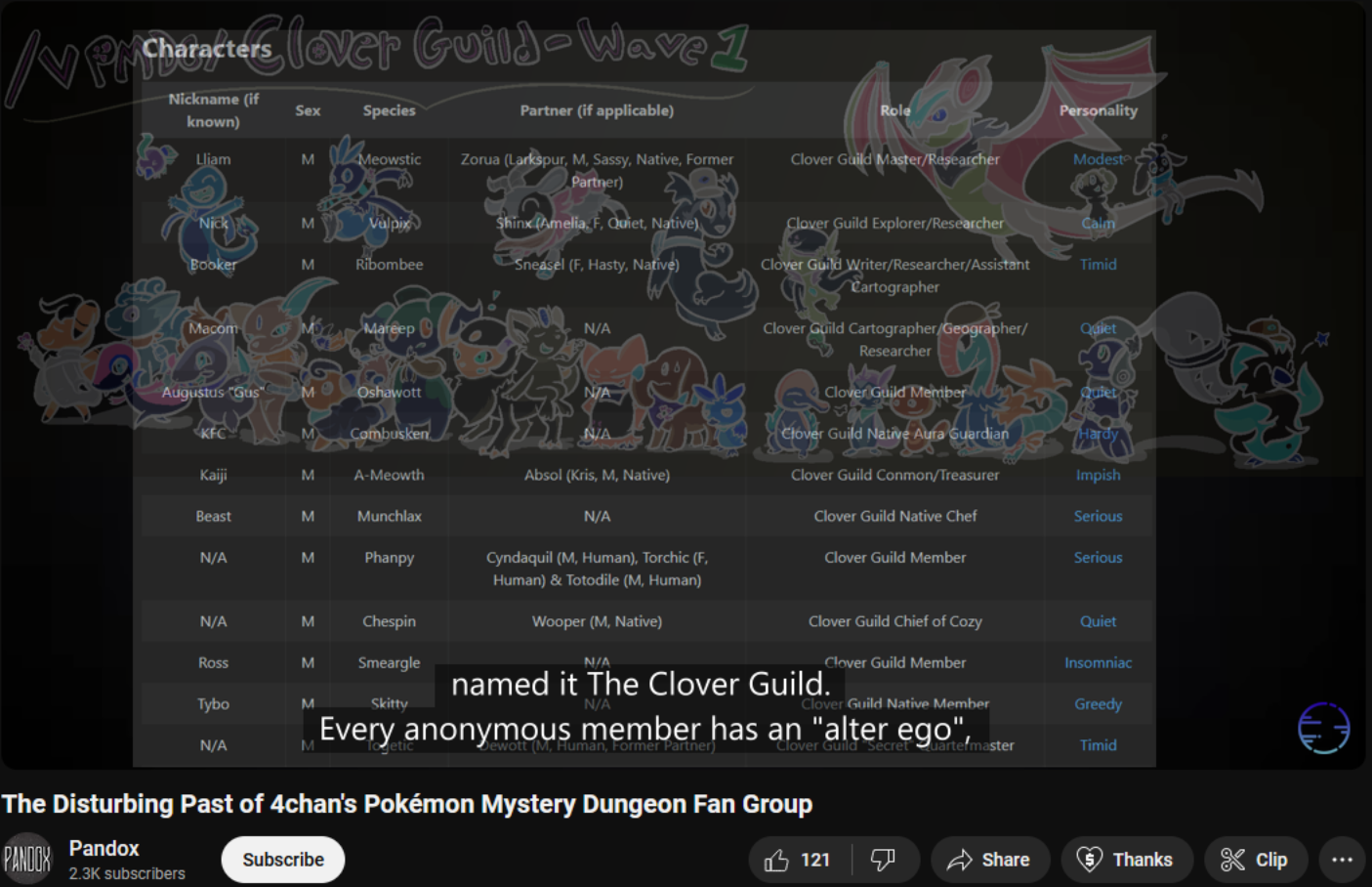Screen dimensions: 1372x887
Task: Click the 'Characters' heading in the video
Action: point(207,48)
